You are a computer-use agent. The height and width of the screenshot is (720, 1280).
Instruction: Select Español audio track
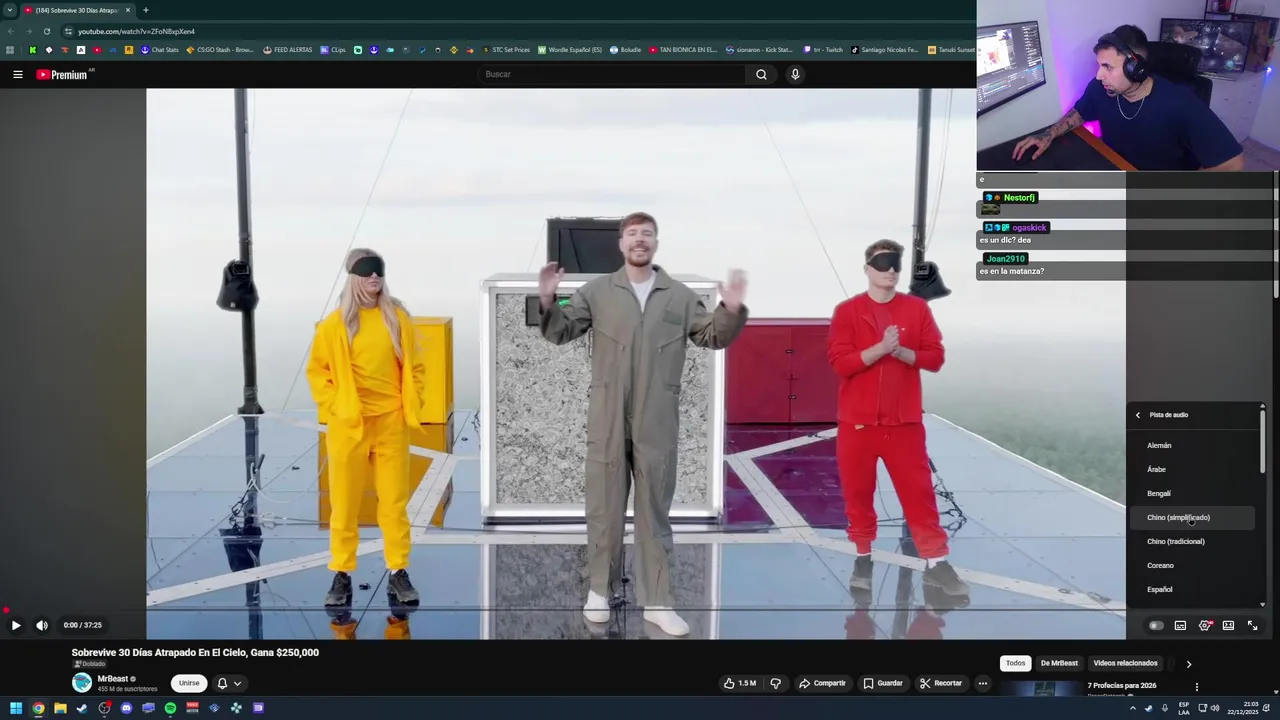[x=1193, y=589]
